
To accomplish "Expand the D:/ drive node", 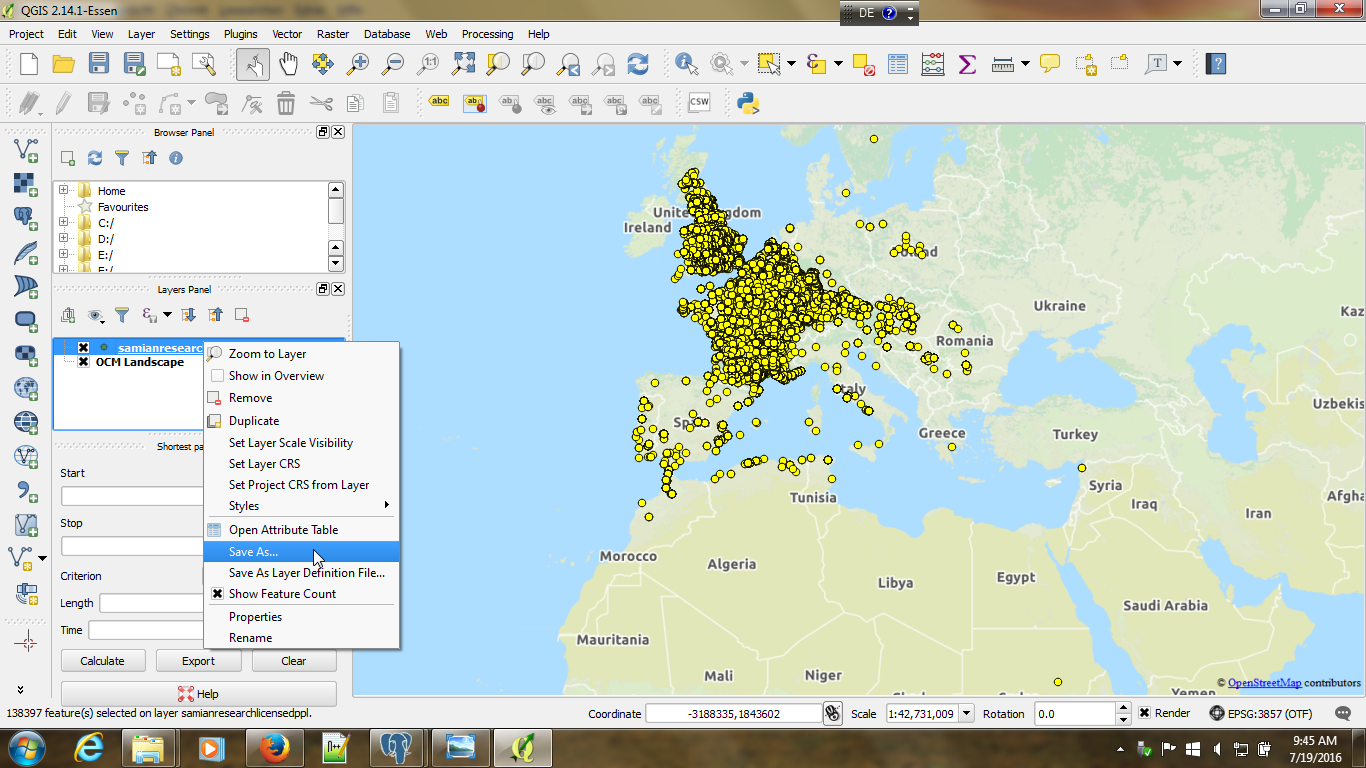I will pos(64,239).
